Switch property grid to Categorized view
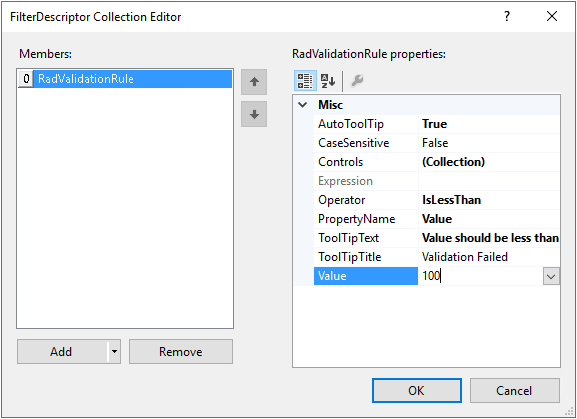The width and height of the screenshot is (577, 419). (x=305, y=81)
